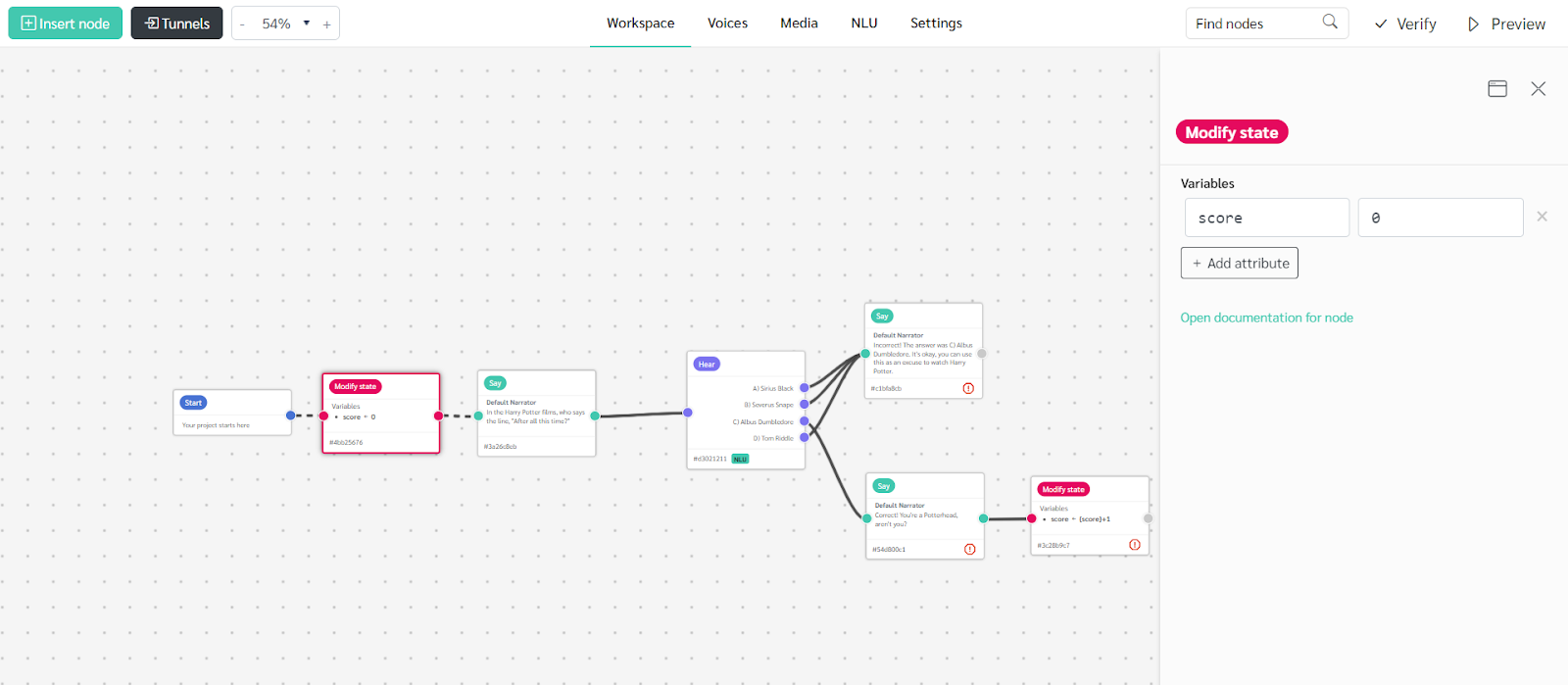Click the 'A) Sirius Black' option text
This screenshot has height=685, width=1568.
point(773,388)
